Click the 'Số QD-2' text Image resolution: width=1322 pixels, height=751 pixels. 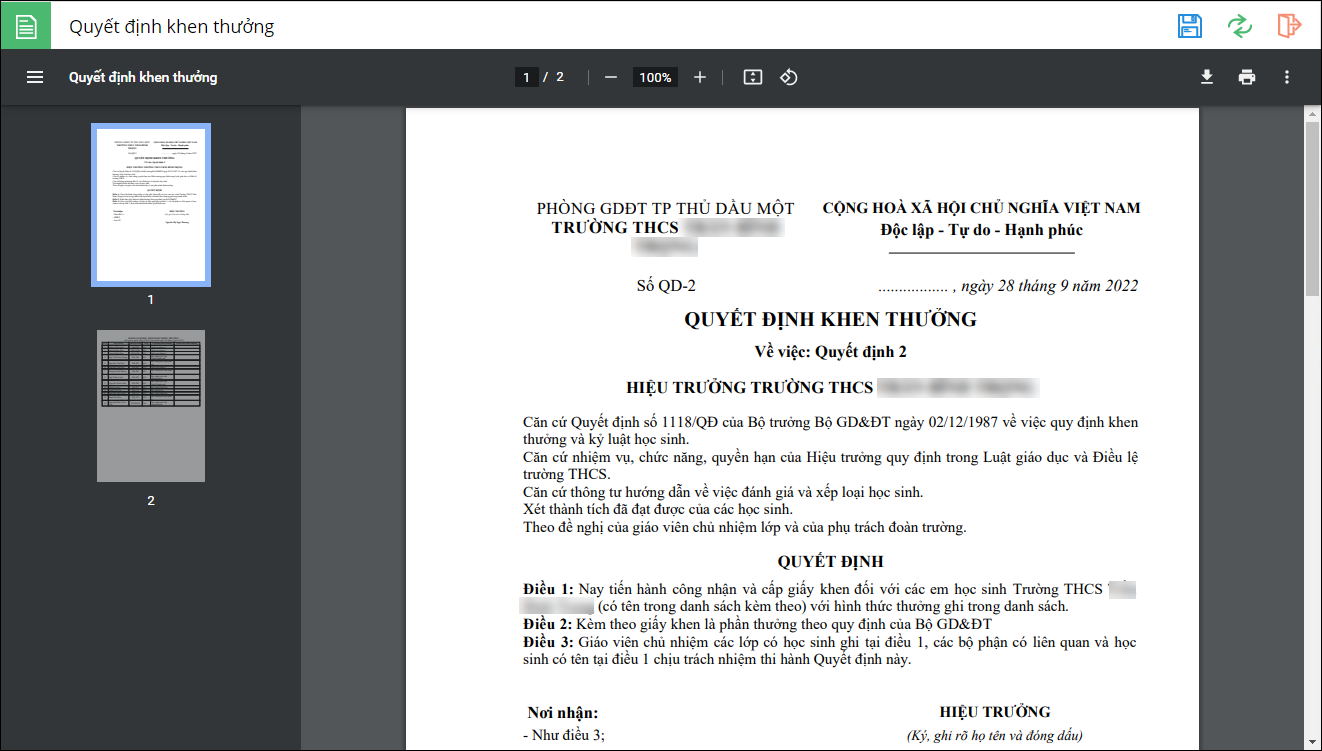[x=666, y=286]
